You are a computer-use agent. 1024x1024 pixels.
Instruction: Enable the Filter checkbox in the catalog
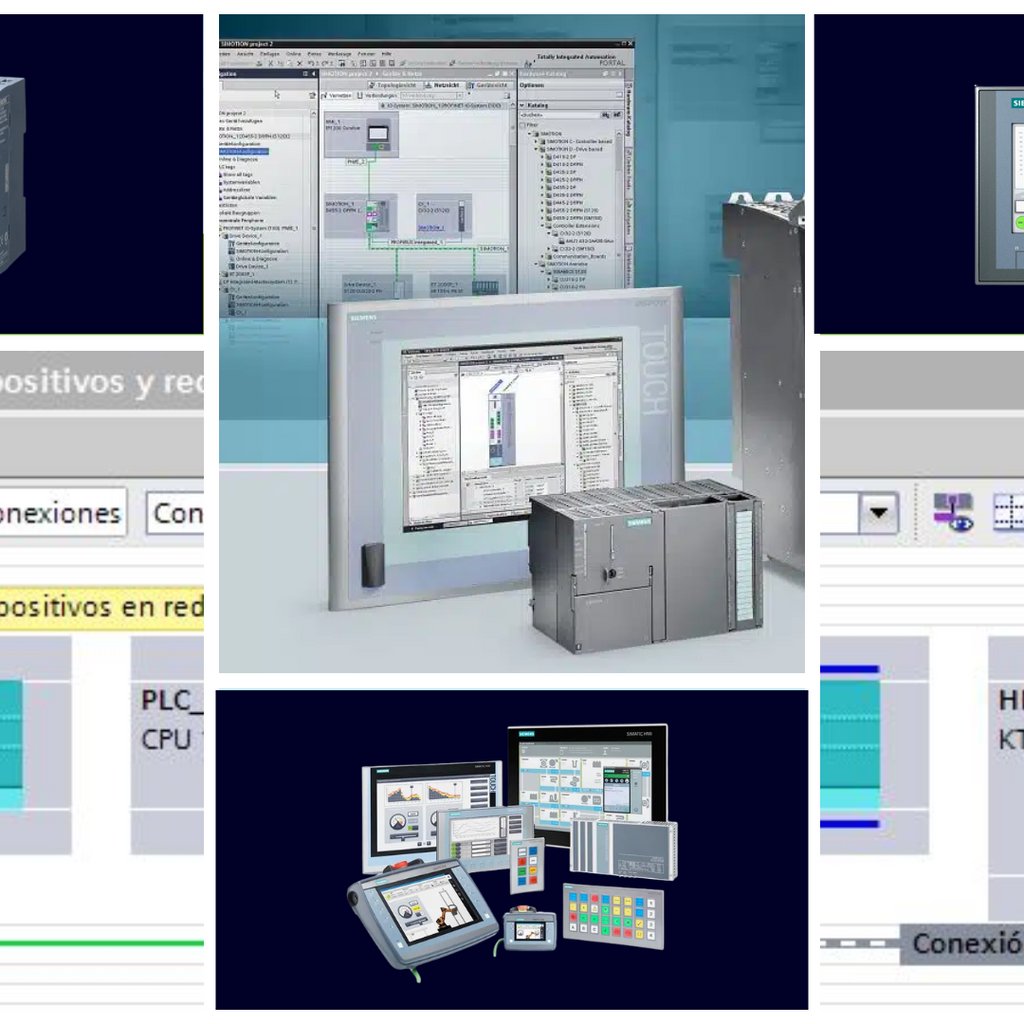(x=522, y=124)
